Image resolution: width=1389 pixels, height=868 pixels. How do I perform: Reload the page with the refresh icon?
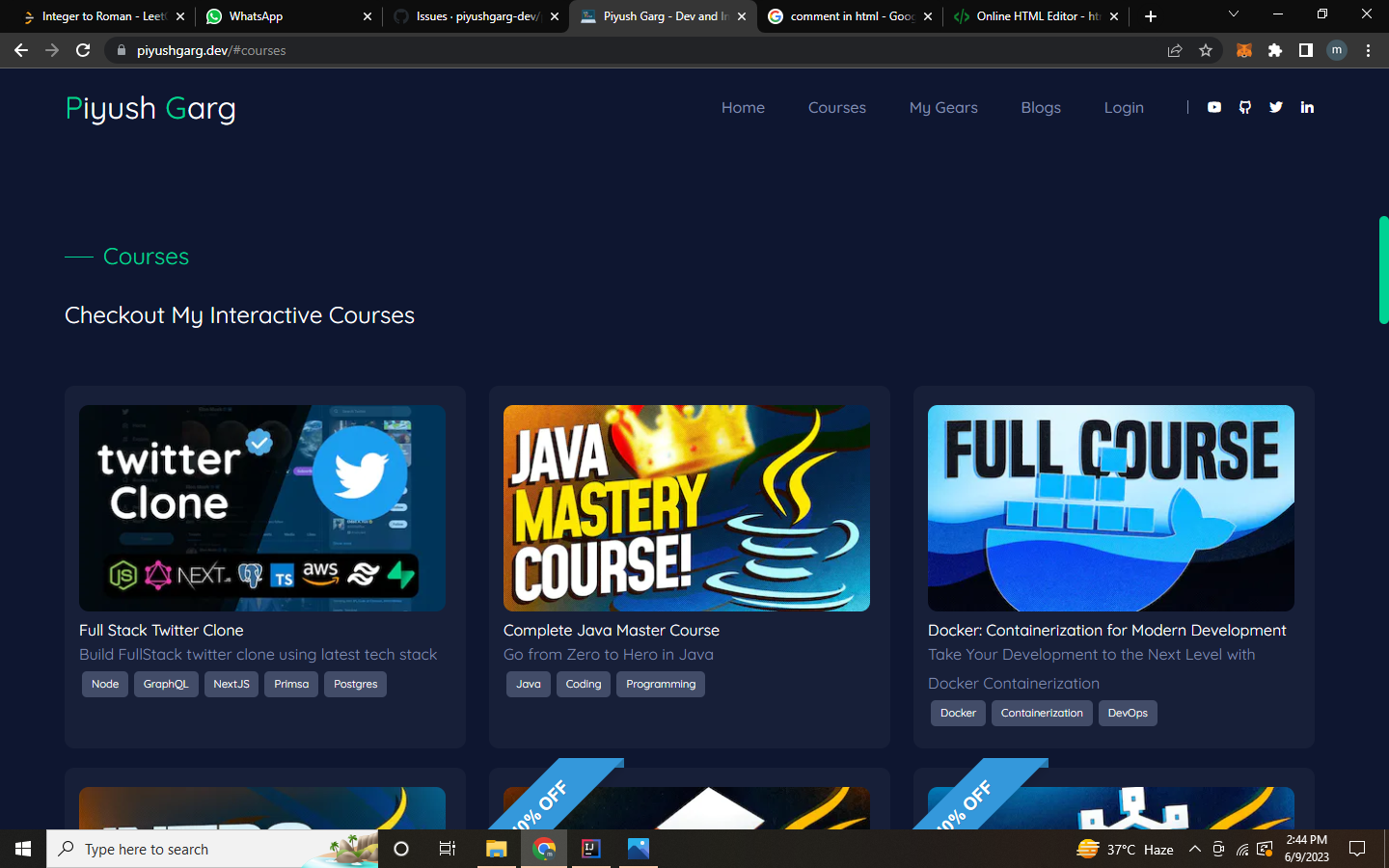click(83, 50)
